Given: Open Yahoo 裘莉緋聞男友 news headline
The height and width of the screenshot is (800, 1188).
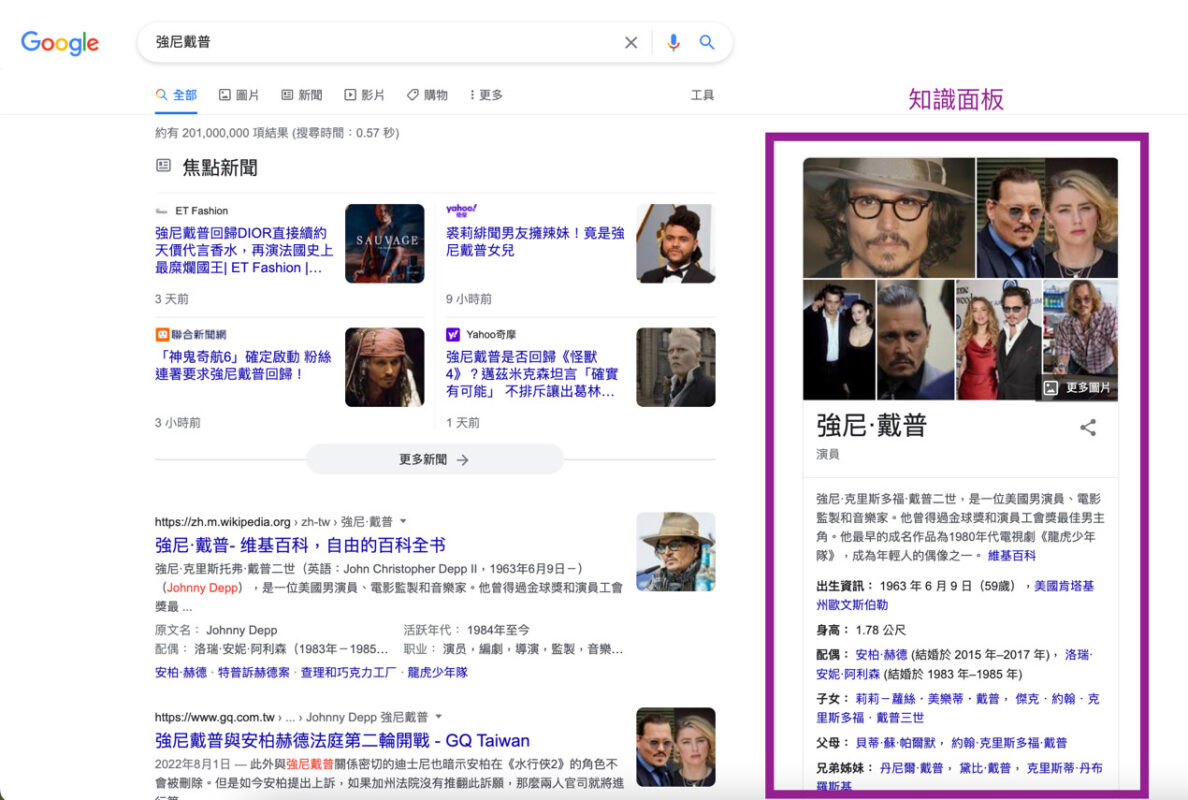Looking at the screenshot, I should click(x=535, y=242).
